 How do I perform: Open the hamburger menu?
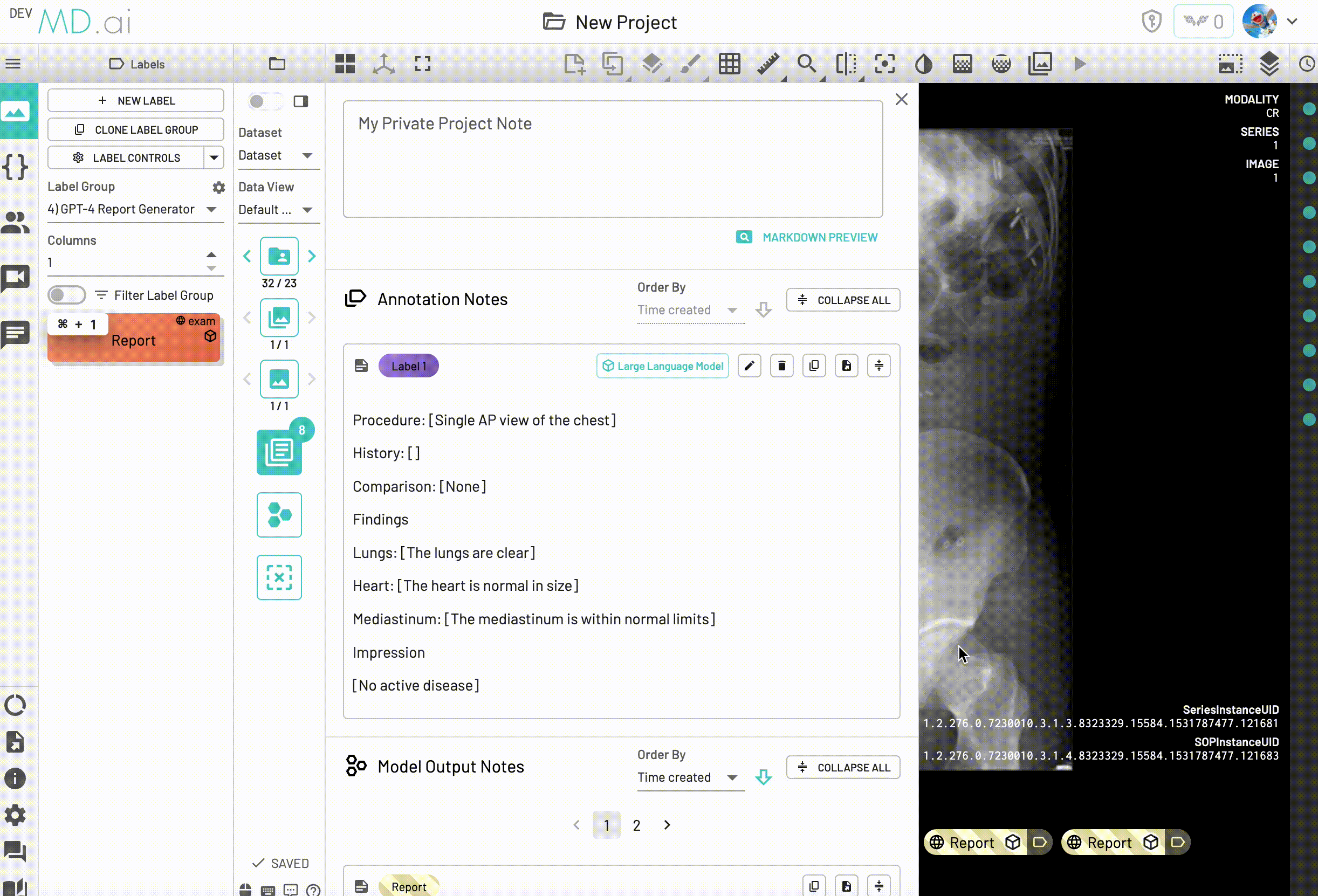13,64
